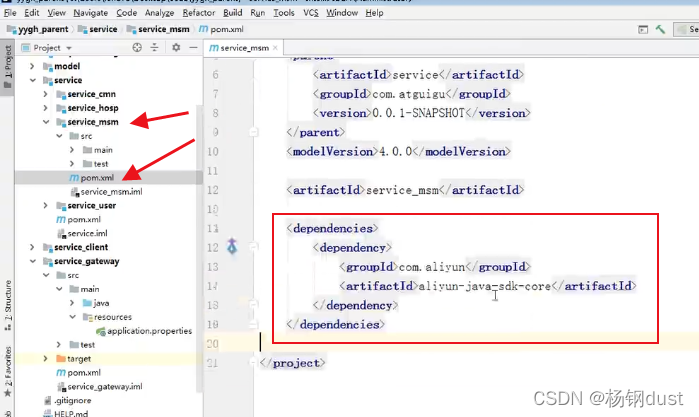
Task: Toggle the 1: Project tool window tab
Action: tap(8, 67)
